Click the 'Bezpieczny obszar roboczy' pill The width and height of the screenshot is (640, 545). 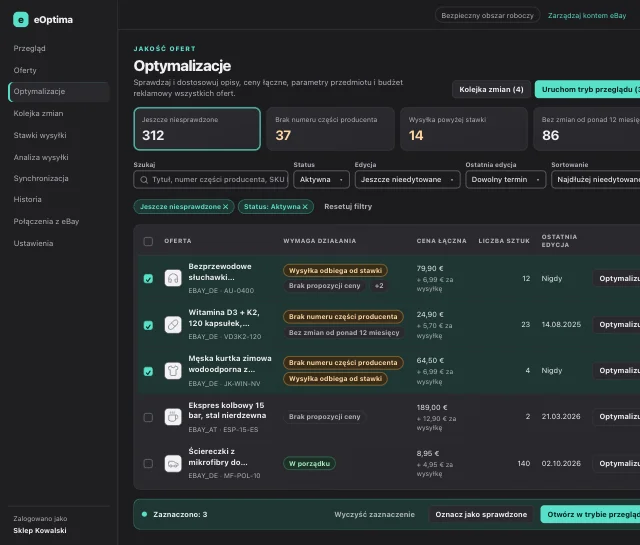(x=487, y=16)
